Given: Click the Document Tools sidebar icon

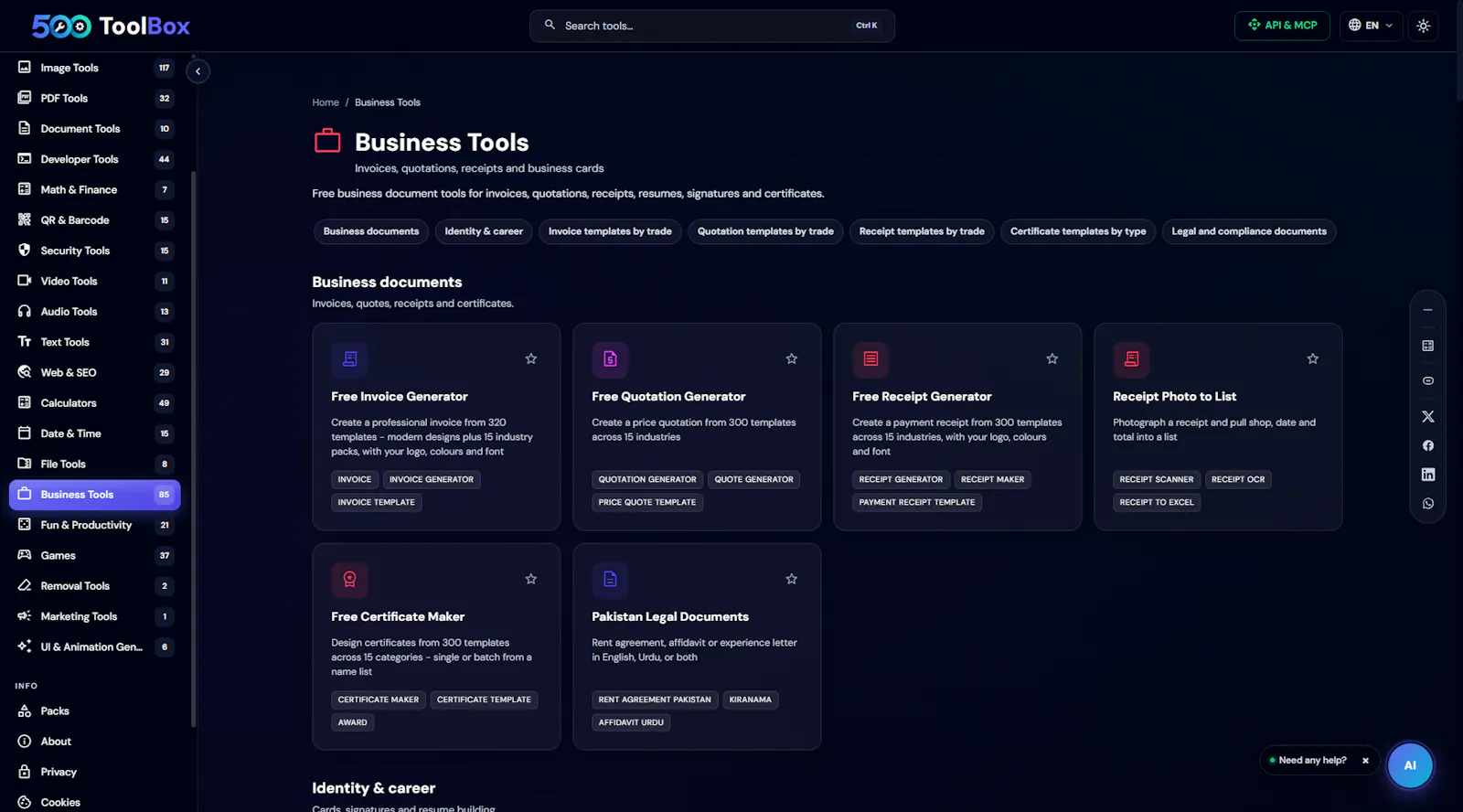Looking at the screenshot, I should 25,128.
